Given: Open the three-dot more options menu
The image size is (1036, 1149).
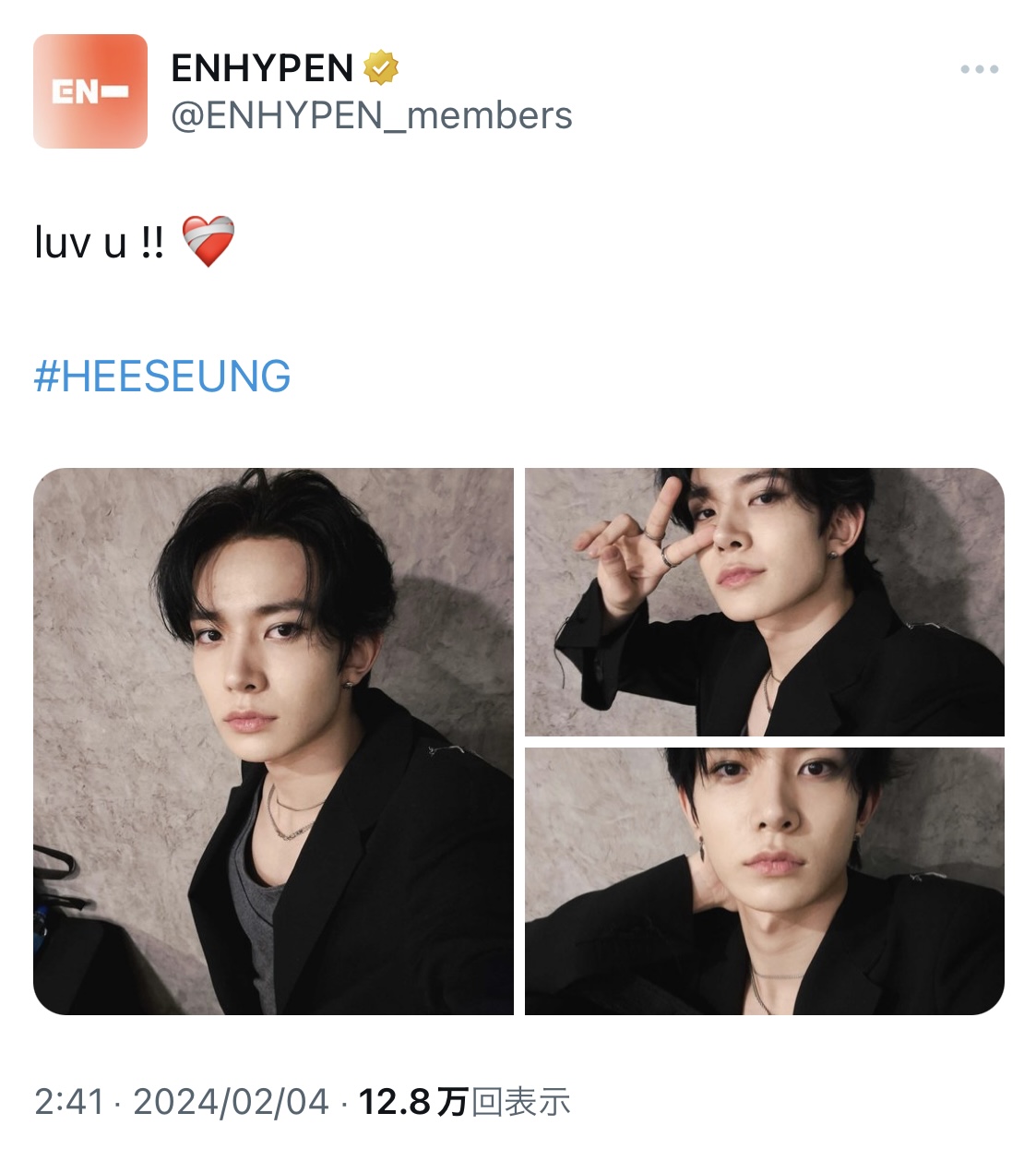Looking at the screenshot, I should tap(979, 69).
